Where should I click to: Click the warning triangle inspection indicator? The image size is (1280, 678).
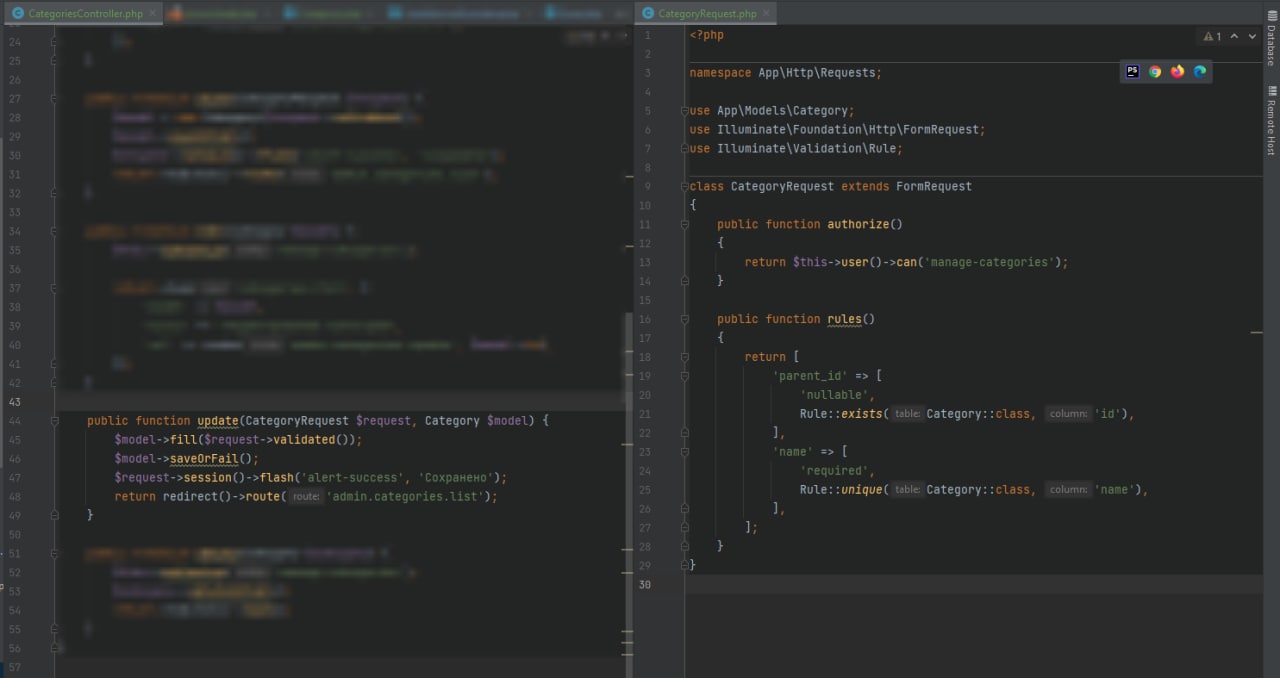tap(1208, 36)
